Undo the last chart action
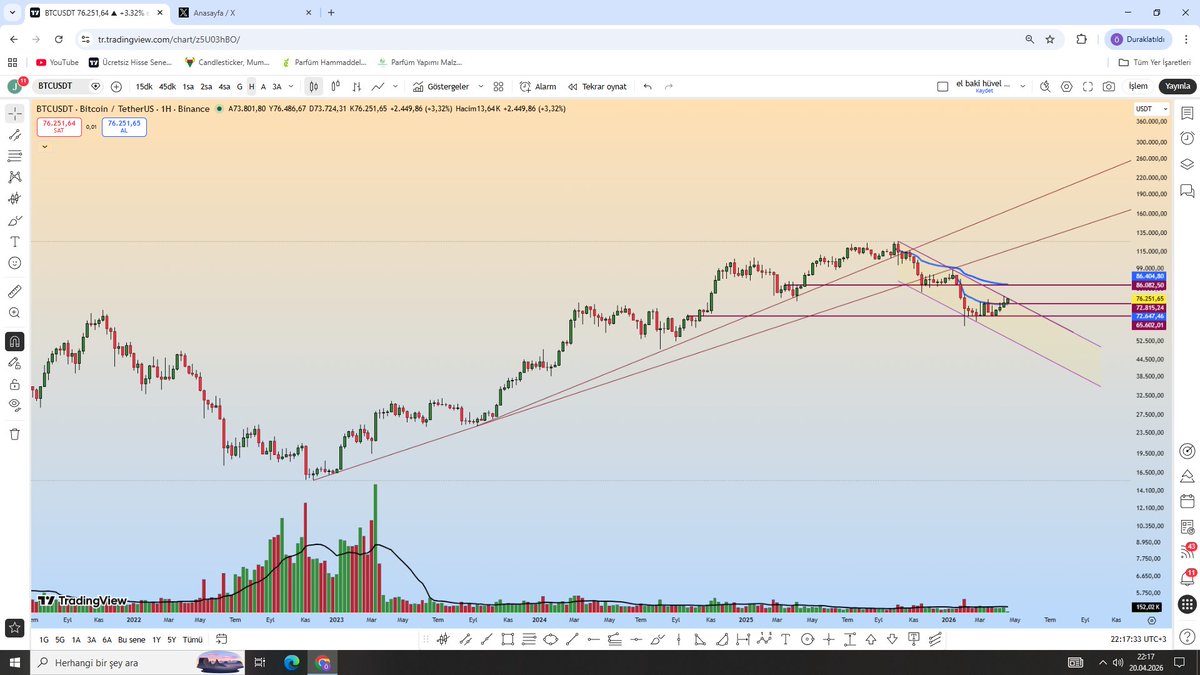Screen dimensions: 1200x675 tap(647, 87)
